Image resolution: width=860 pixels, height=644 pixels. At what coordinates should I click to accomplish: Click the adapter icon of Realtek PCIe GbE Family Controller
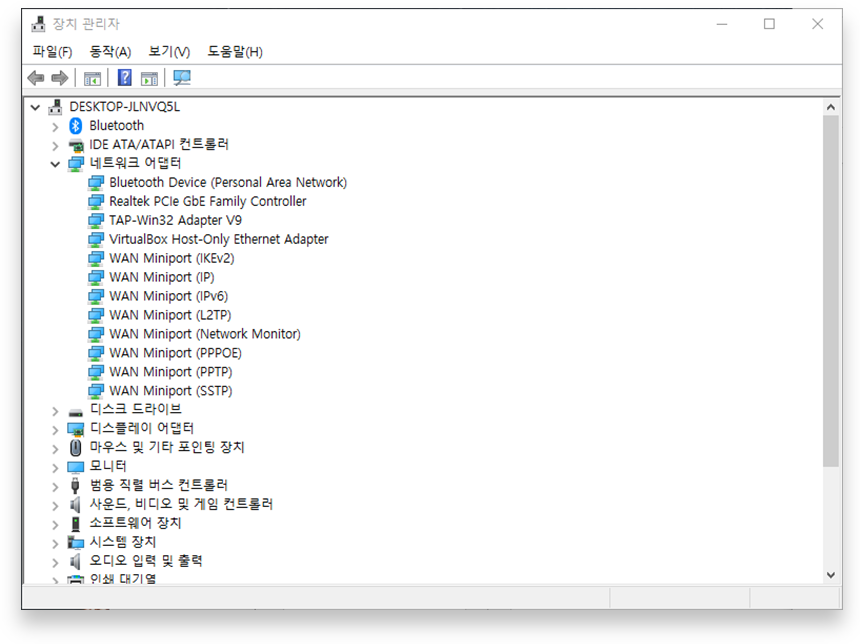click(96, 201)
